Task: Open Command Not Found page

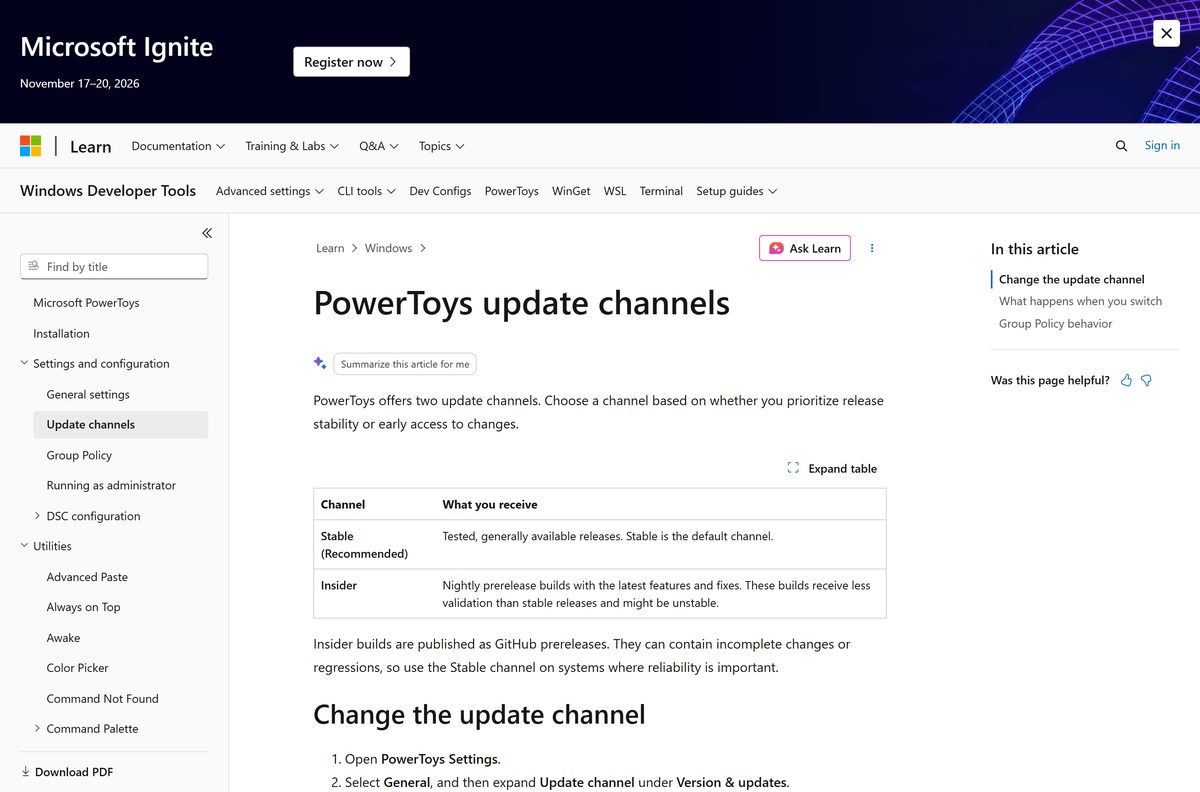Action: 102,699
